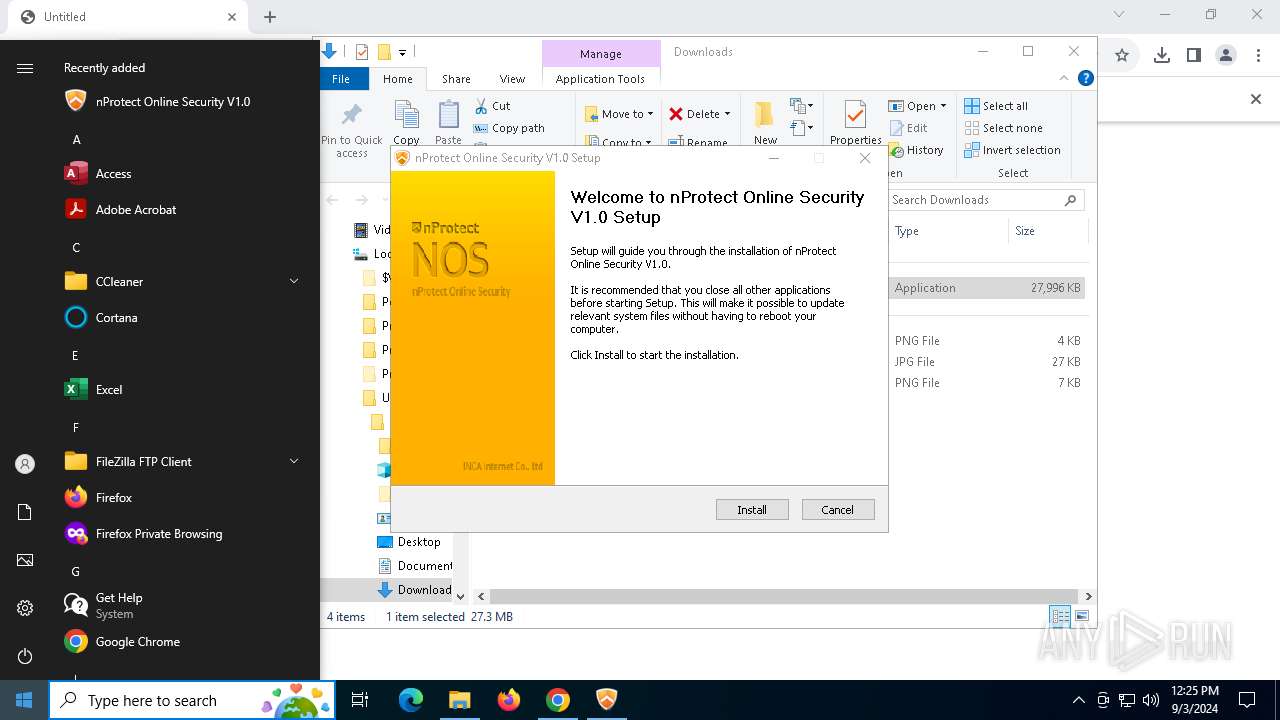
Task: Select the Application row with 27,996 KB
Action: pos(987,288)
